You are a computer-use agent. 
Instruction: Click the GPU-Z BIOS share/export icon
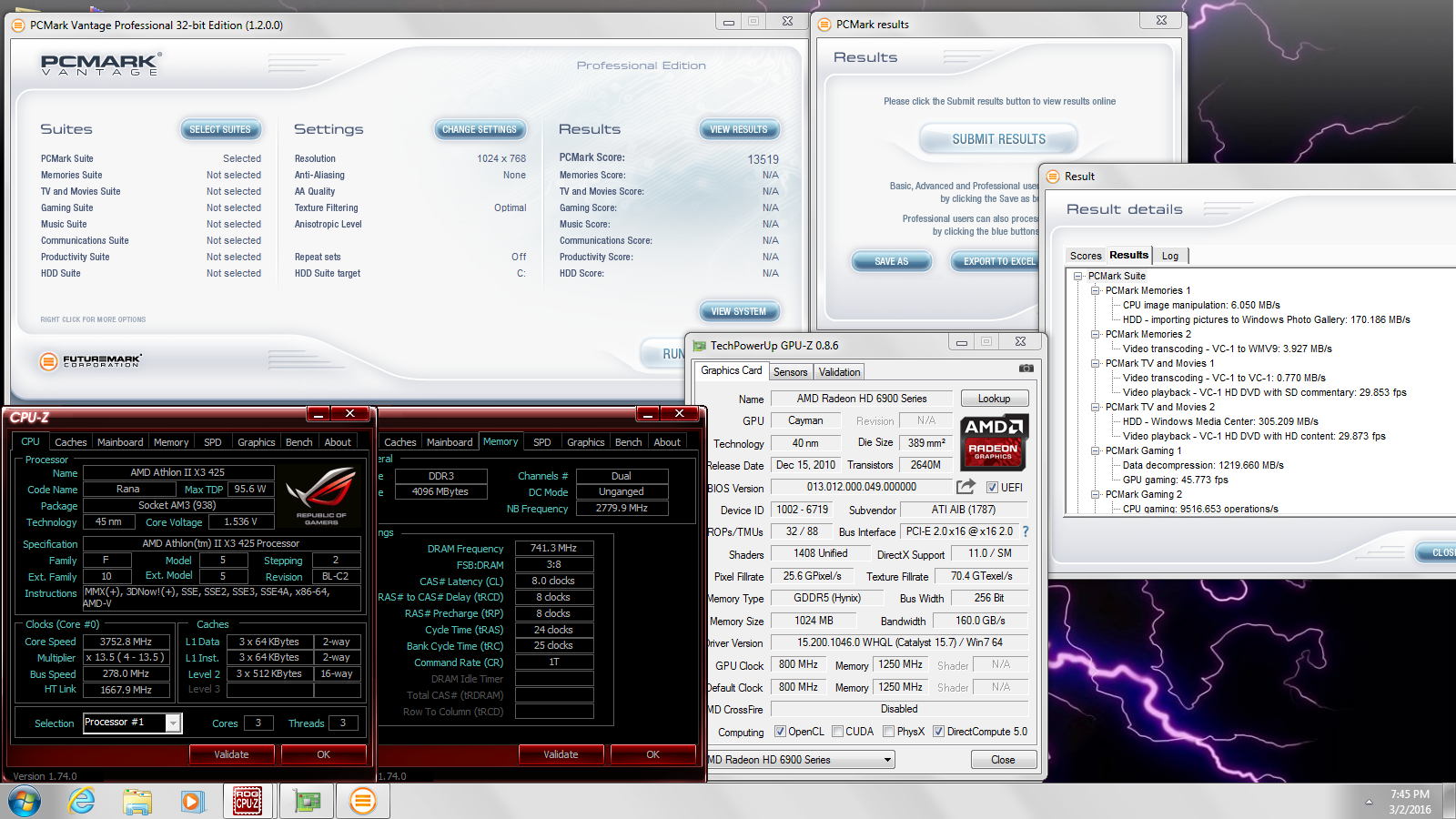(x=966, y=487)
